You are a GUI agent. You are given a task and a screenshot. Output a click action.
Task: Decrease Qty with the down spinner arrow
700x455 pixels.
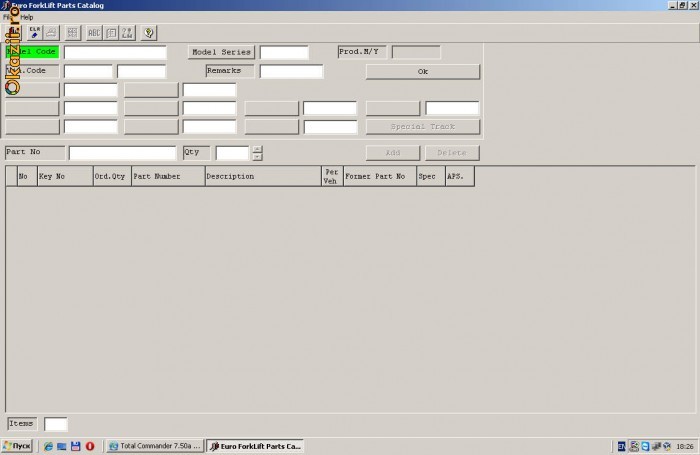pos(257,157)
